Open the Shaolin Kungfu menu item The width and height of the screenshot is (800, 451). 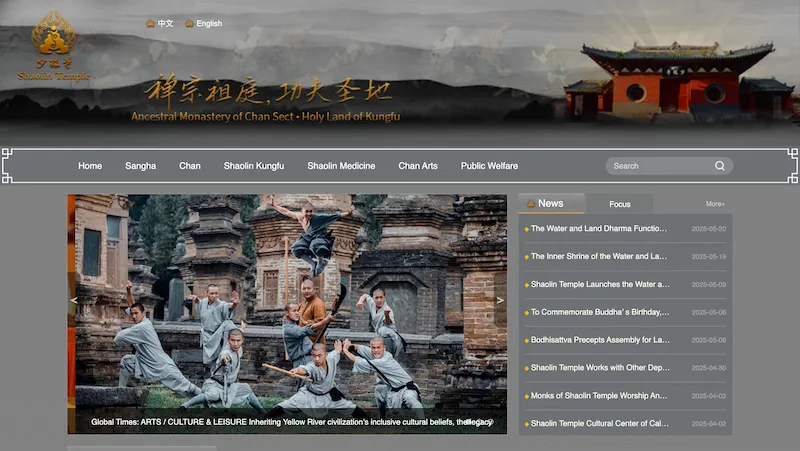tap(254, 166)
